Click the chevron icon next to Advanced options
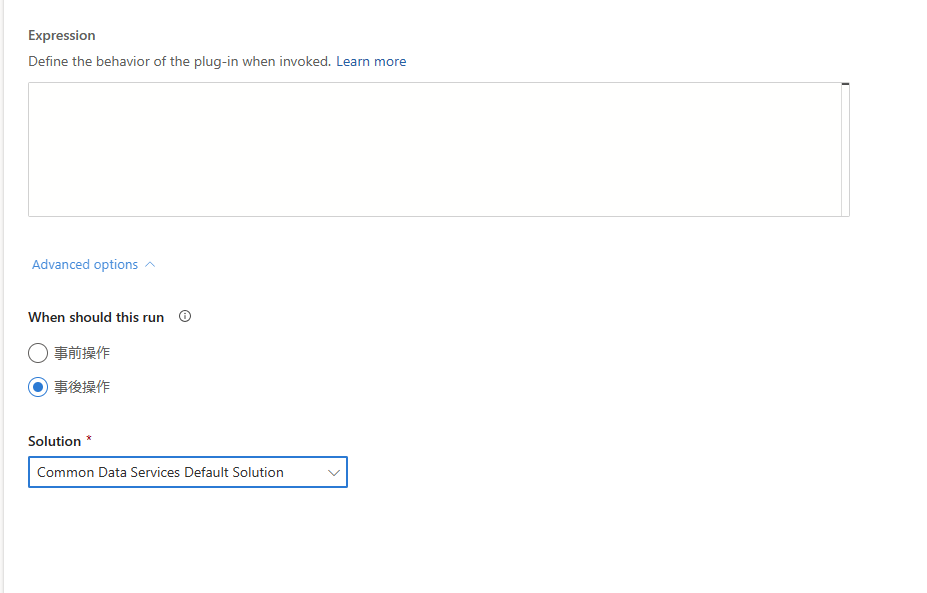The height and width of the screenshot is (593, 927). click(150, 265)
